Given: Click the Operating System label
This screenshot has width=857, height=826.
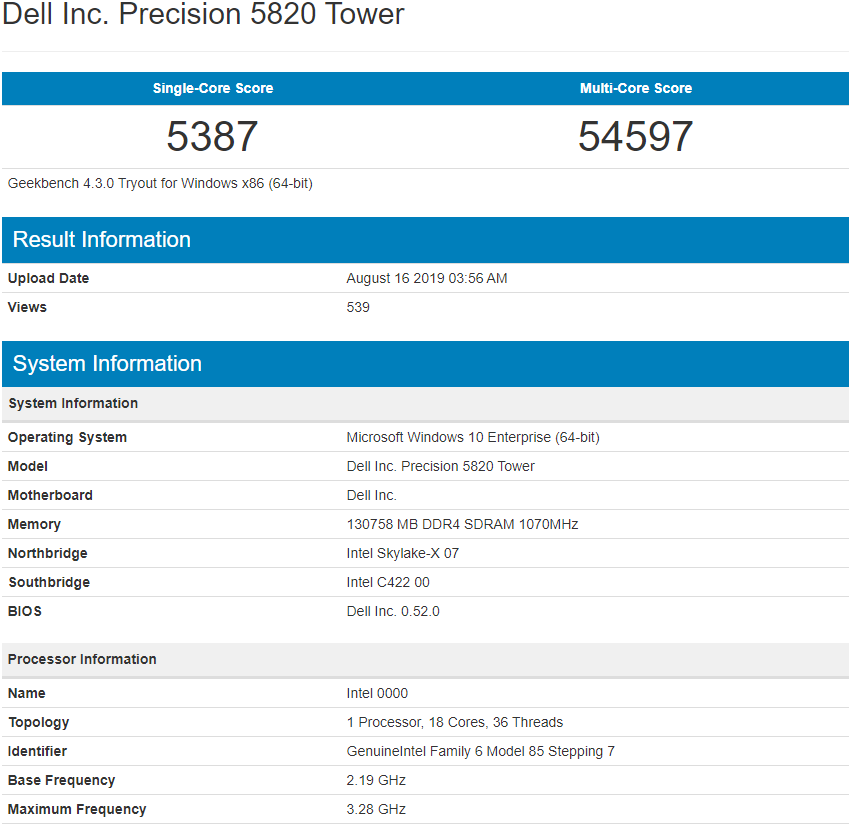Looking at the screenshot, I should pos(67,437).
